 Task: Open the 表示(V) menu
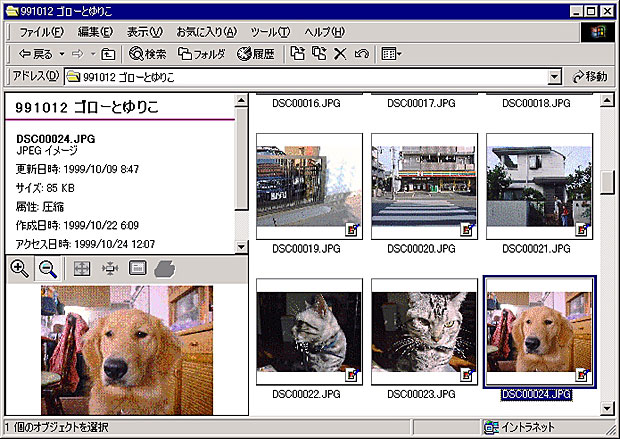144,32
